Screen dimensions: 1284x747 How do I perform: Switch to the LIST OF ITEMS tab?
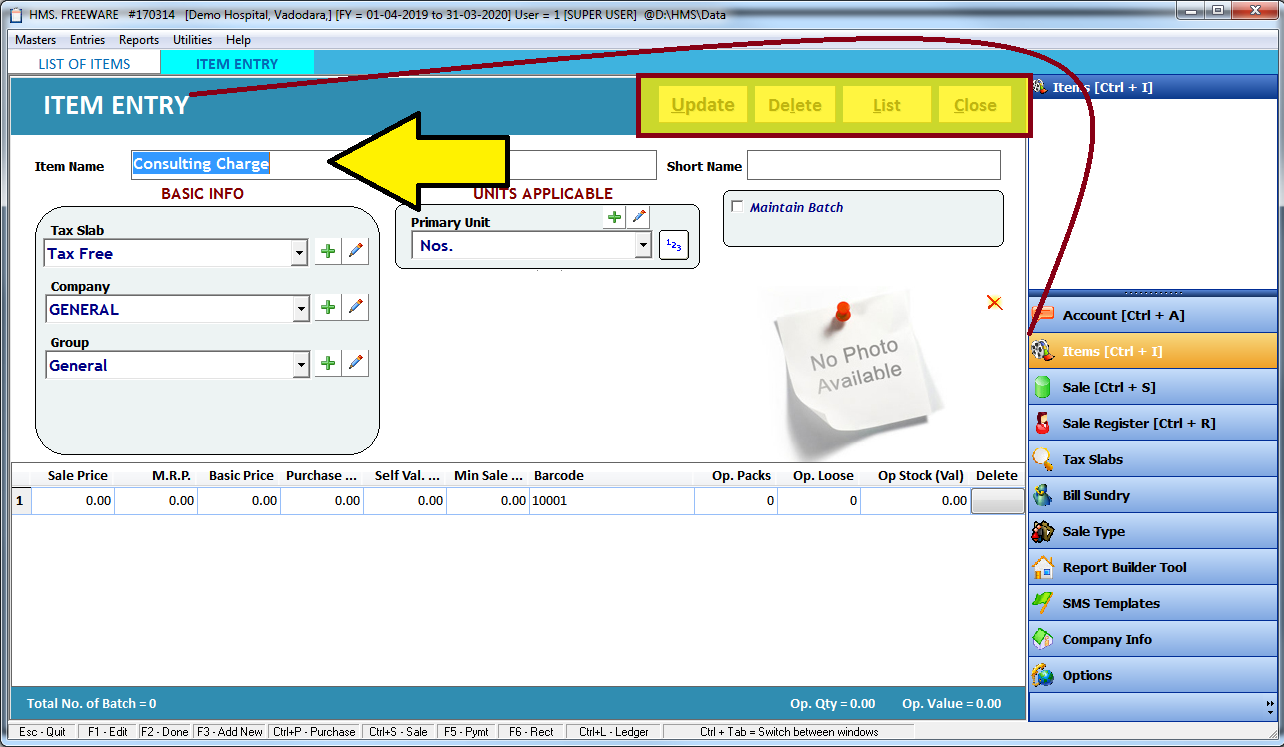point(83,62)
